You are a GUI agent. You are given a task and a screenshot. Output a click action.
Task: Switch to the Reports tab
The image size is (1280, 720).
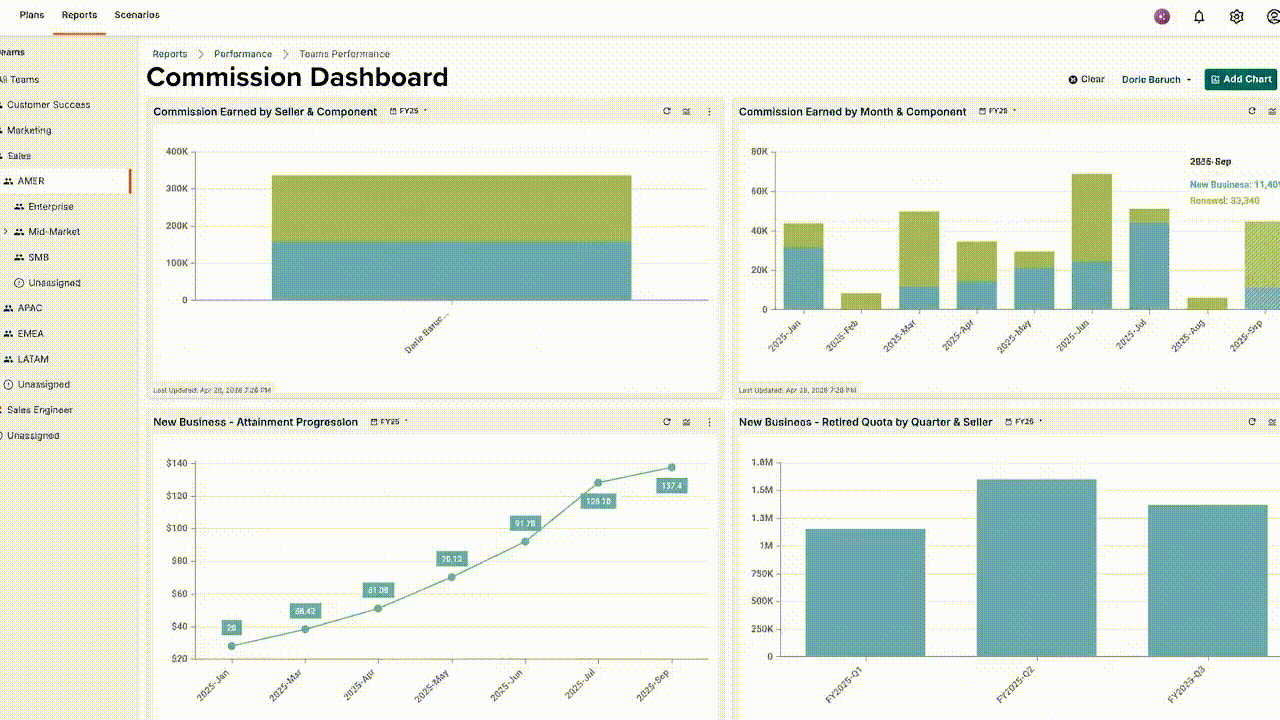coord(79,15)
